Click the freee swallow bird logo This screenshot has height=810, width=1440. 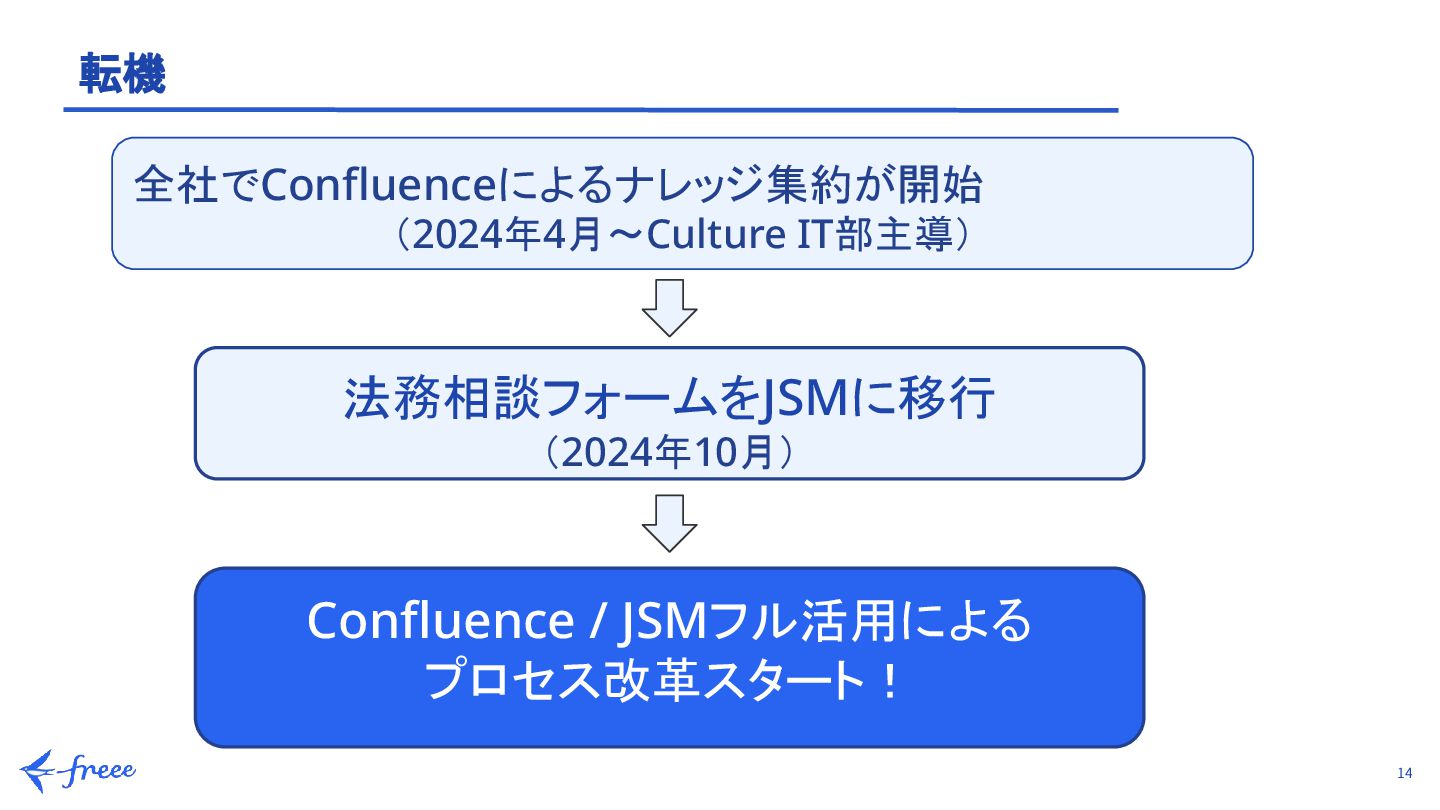coord(39,769)
